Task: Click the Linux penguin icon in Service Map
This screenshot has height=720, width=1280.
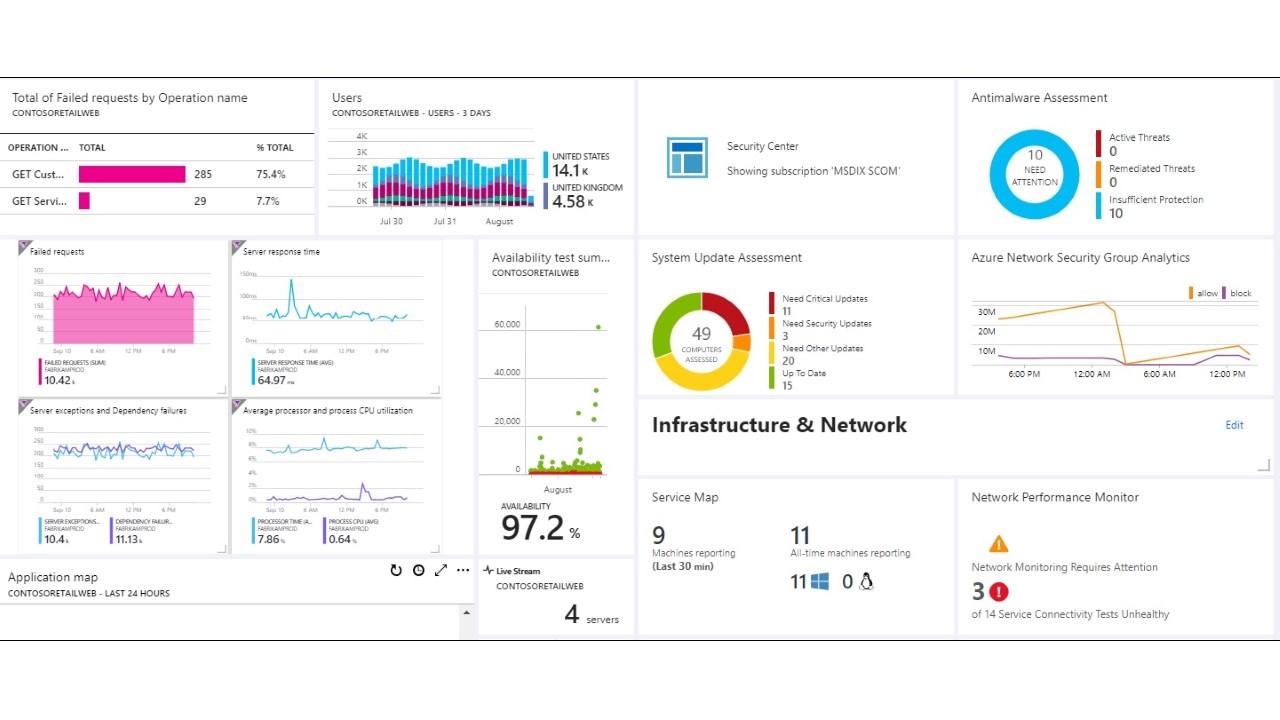Action: tap(866, 581)
